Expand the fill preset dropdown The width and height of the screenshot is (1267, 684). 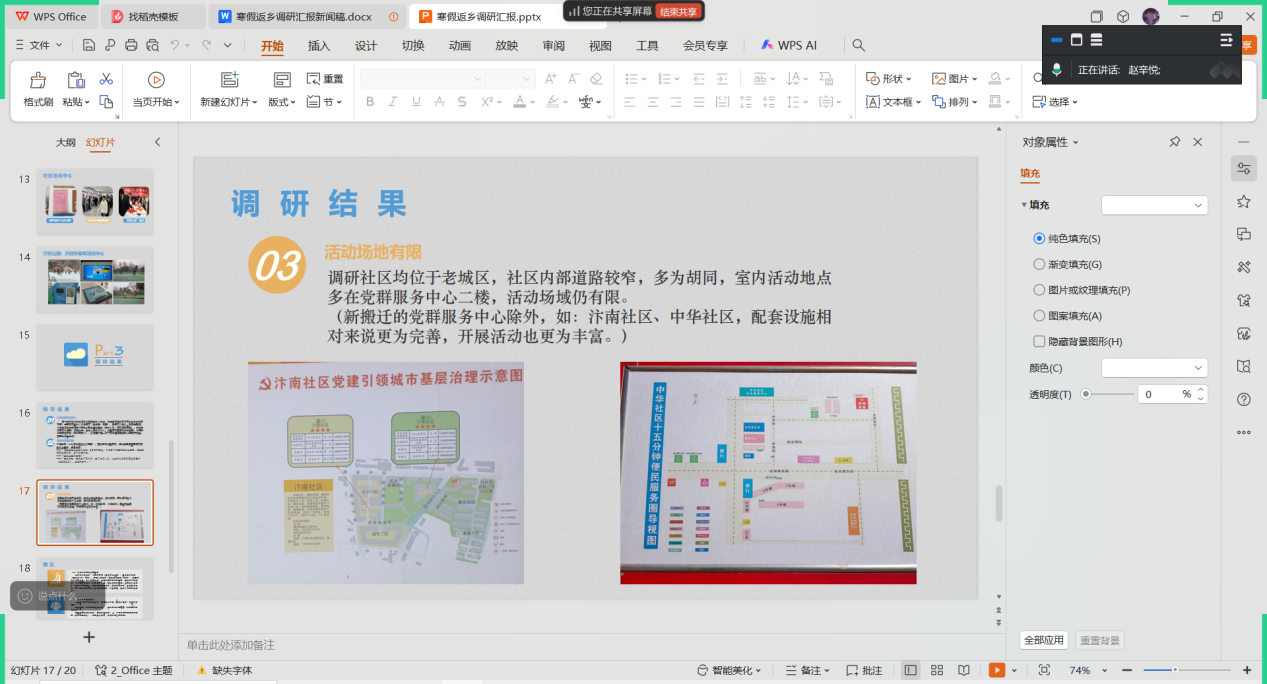tap(1154, 205)
